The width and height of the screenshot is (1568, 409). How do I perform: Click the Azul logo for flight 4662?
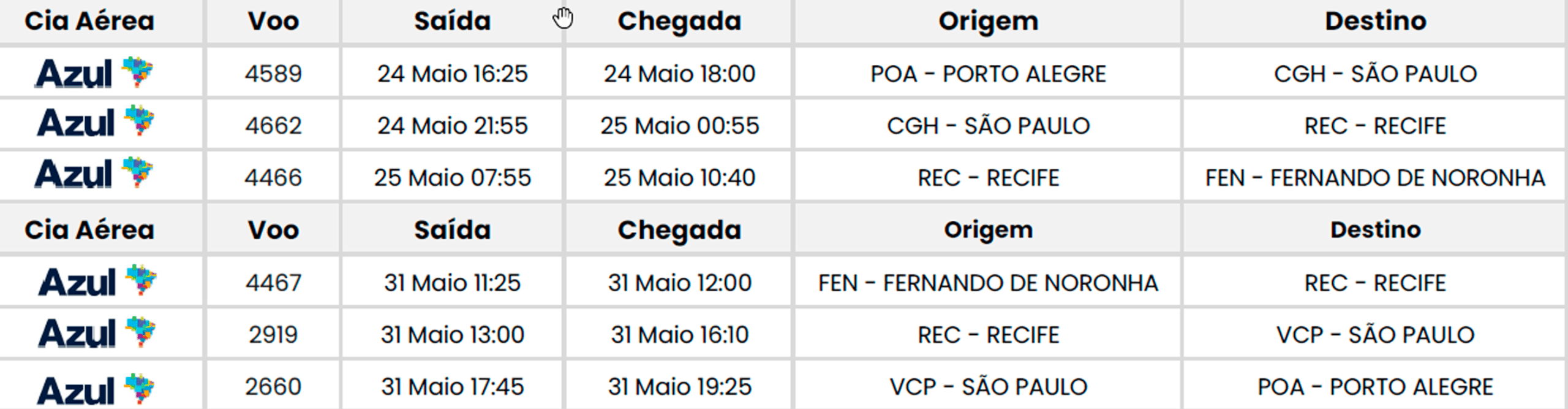(96, 121)
